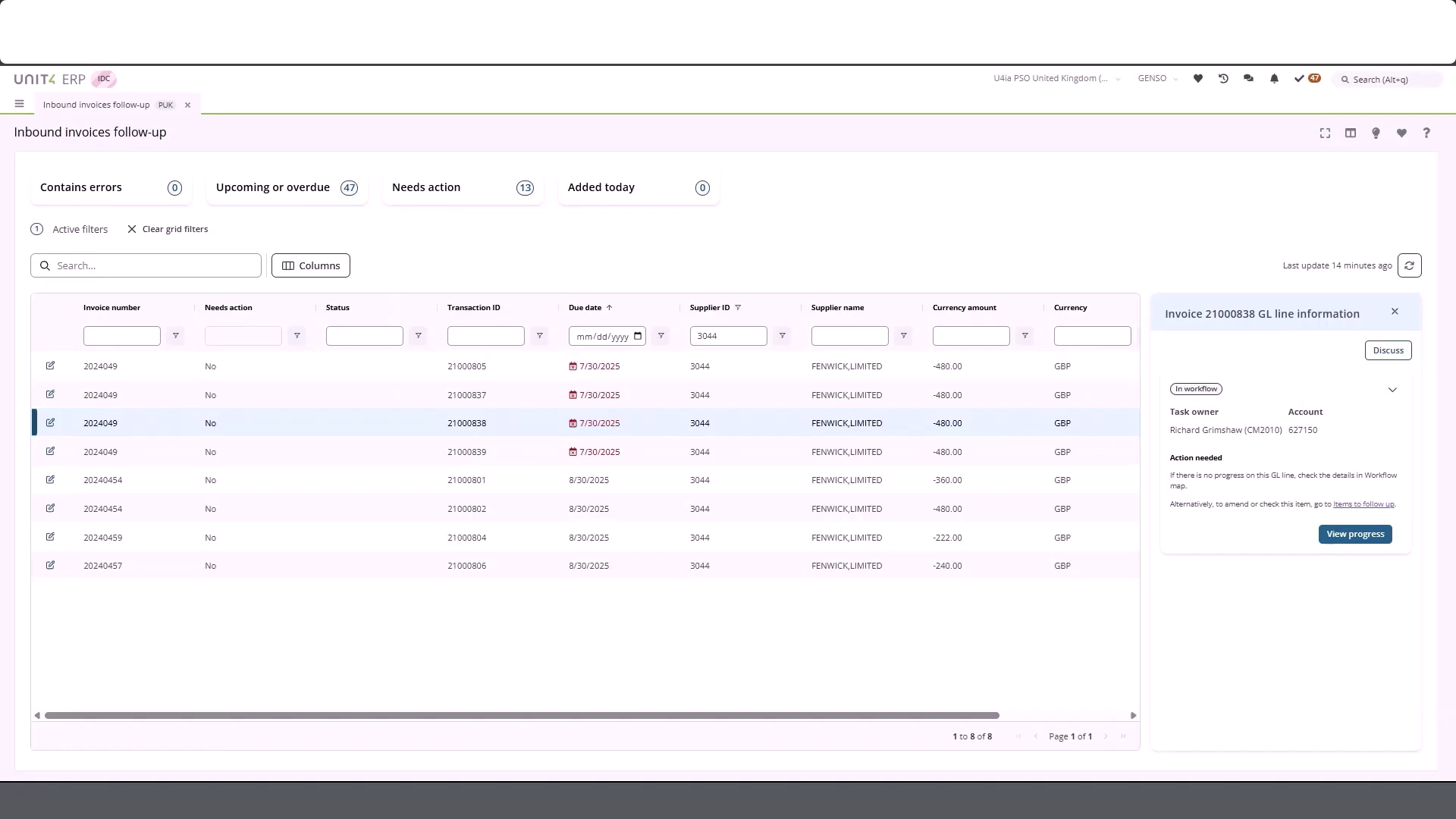Open the help question mark icon

tap(1426, 133)
